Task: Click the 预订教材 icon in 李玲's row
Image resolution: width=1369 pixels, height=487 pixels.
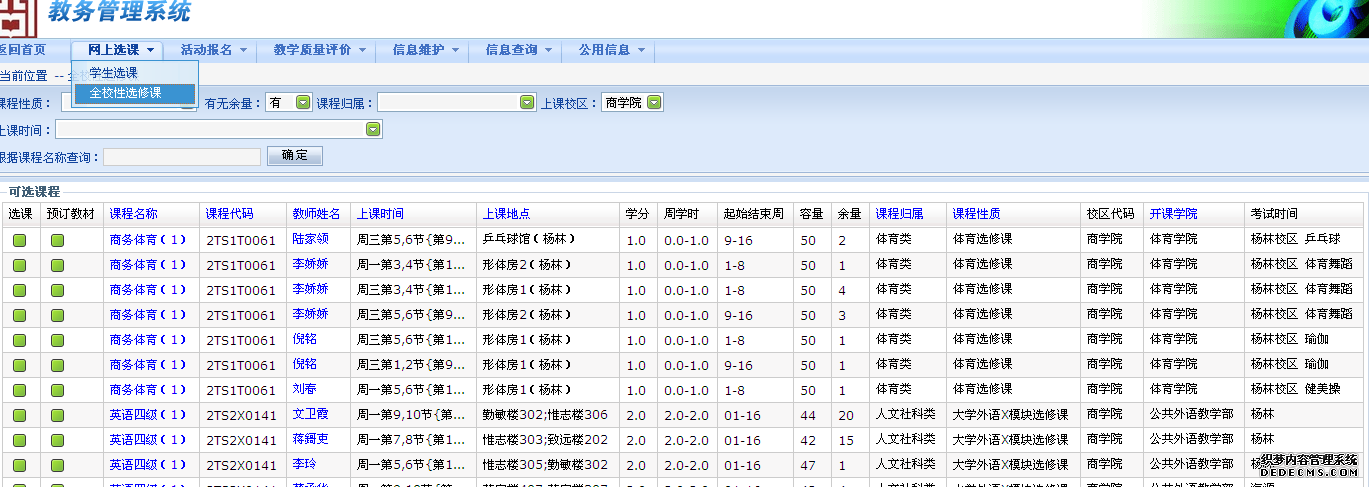Action: [58, 465]
